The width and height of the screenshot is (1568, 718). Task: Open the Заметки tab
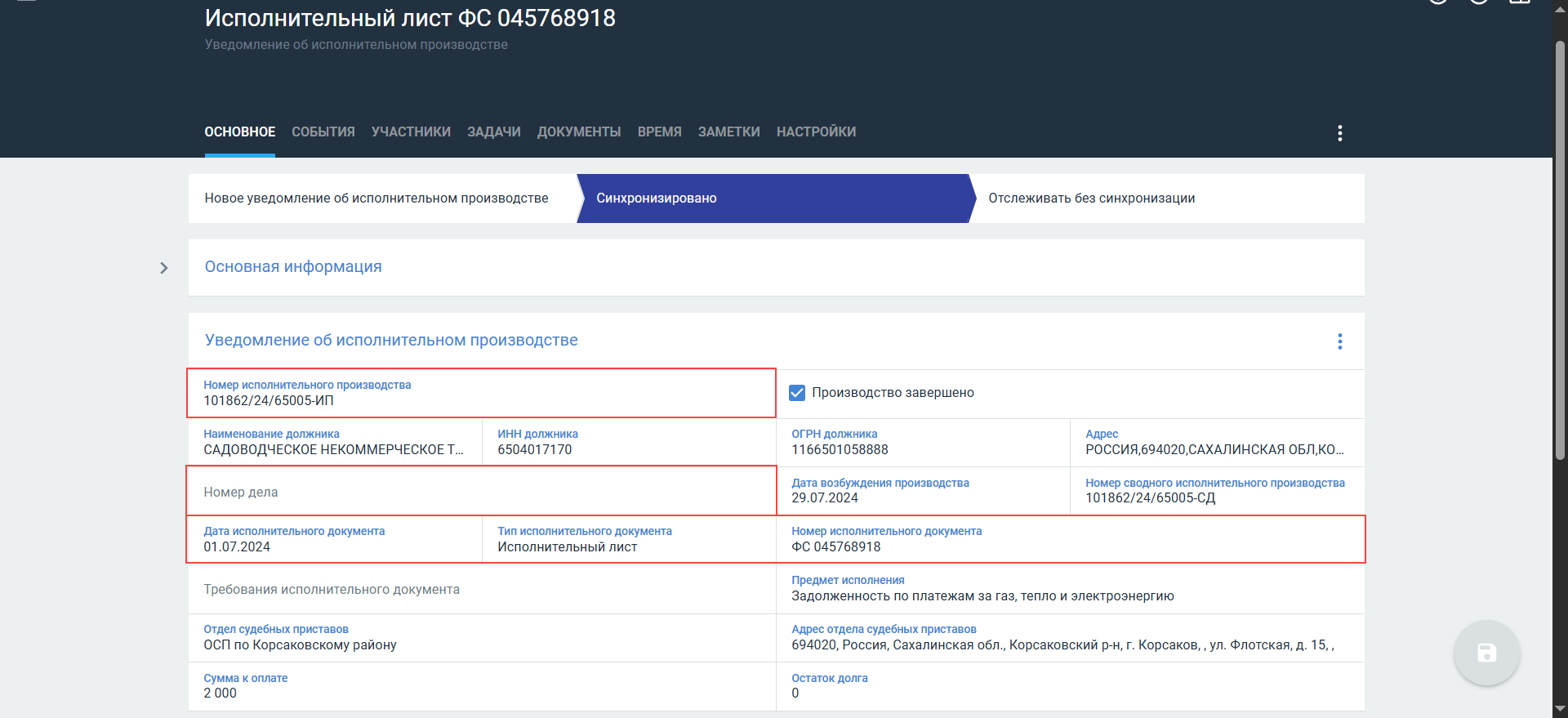pos(728,132)
